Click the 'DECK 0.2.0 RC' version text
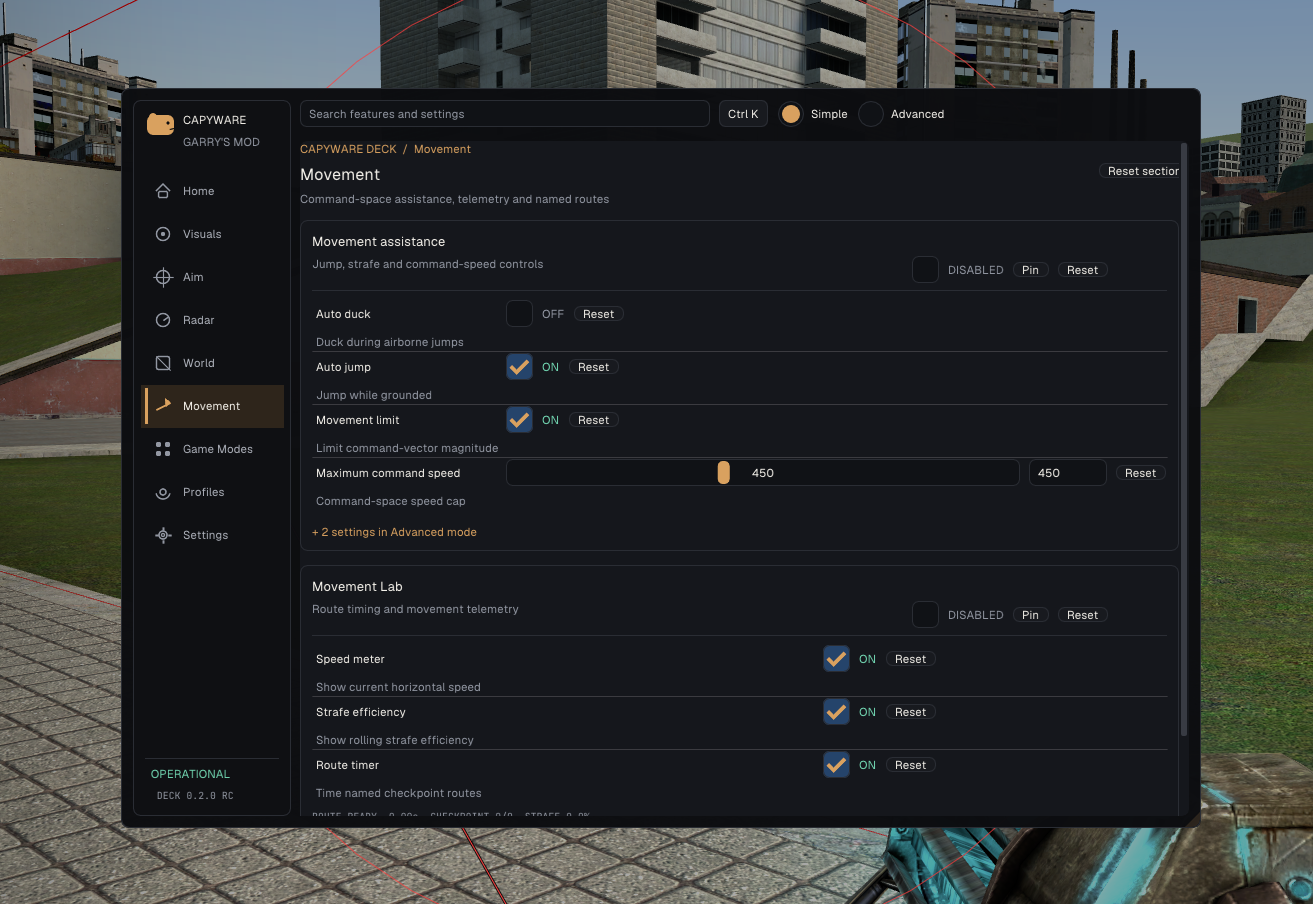 [x=195, y=796]
